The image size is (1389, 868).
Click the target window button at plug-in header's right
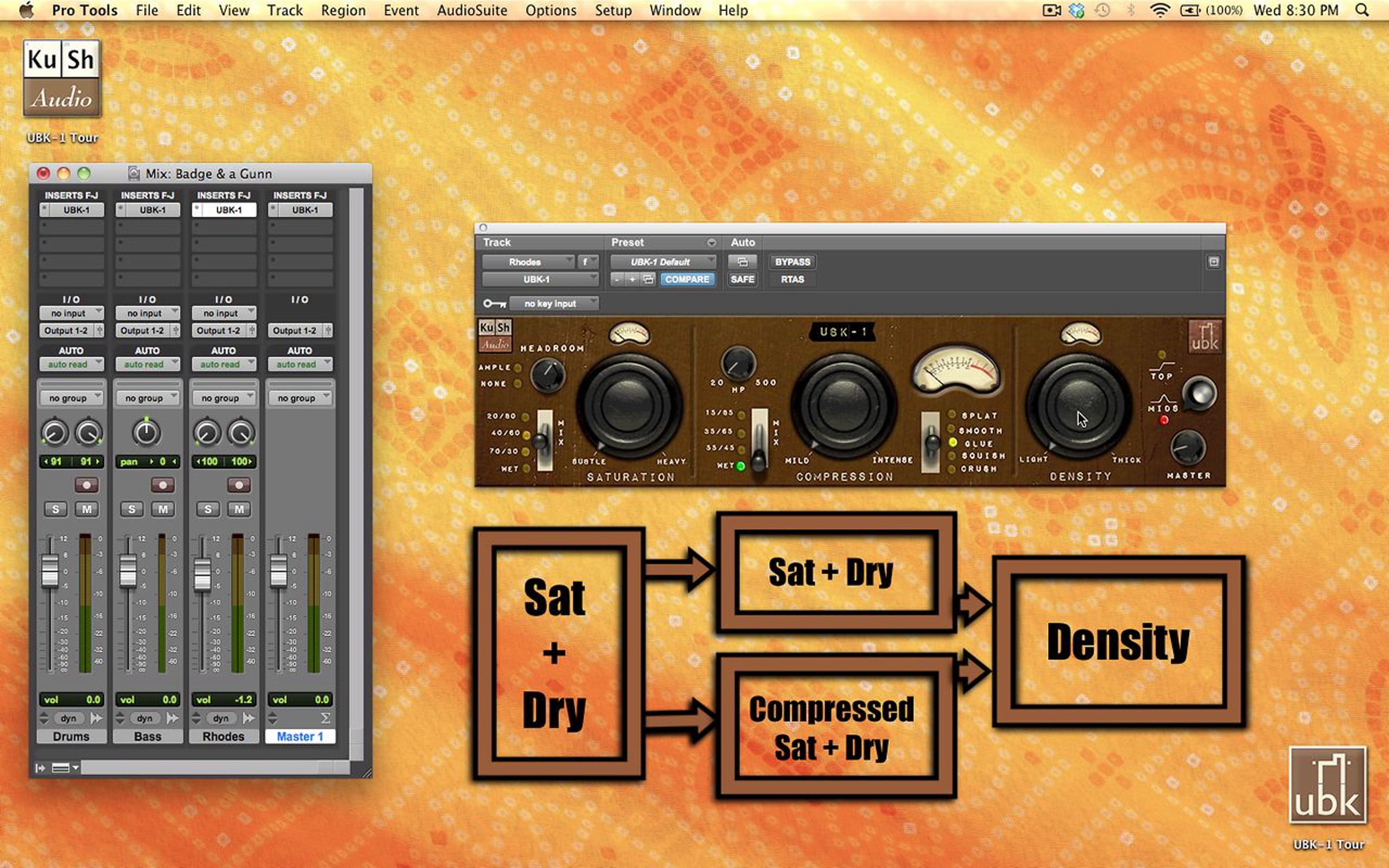(1214, 262)
